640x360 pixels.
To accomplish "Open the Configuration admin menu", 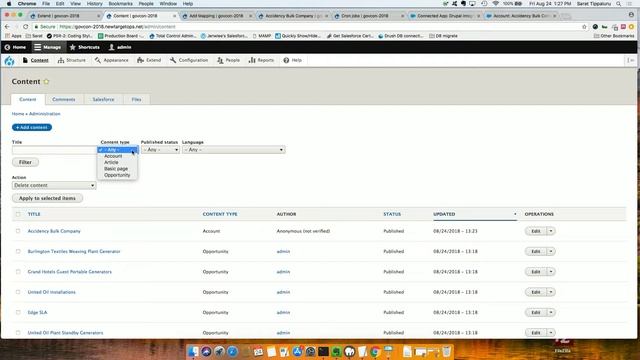I will 189,60.
